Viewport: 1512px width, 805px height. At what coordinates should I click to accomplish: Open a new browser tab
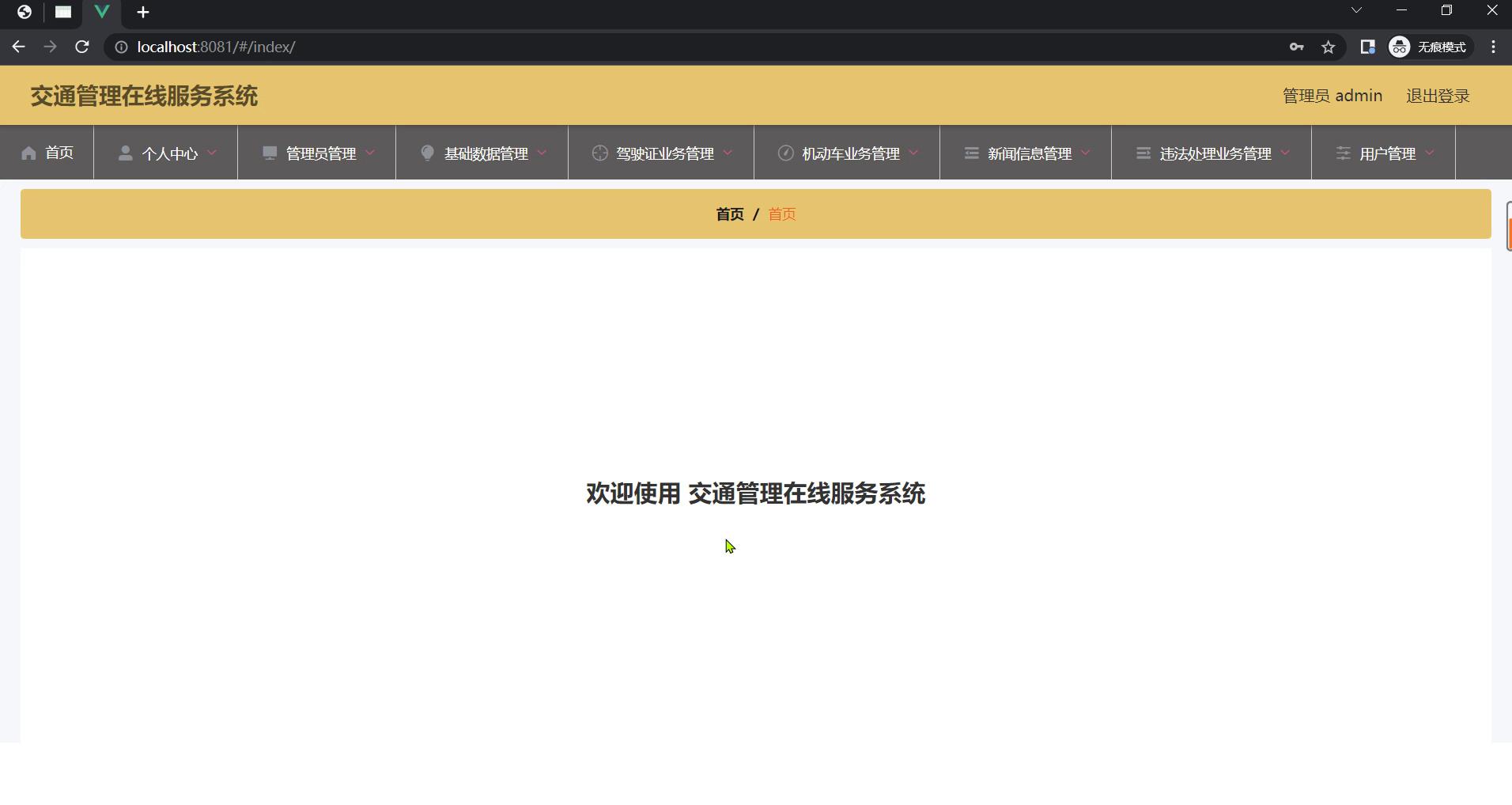point(143,13)
